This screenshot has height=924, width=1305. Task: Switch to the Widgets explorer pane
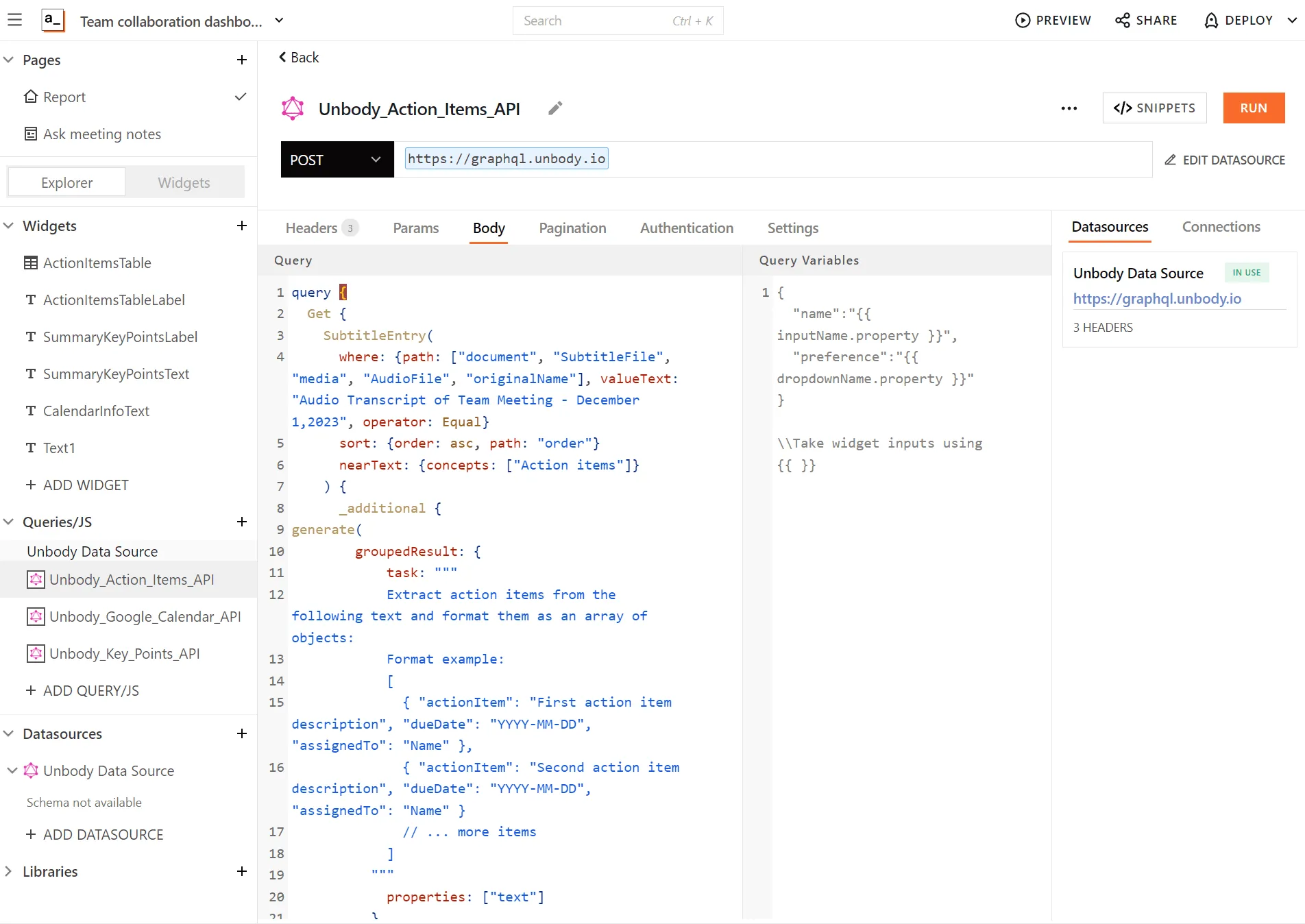click(184, 182)
